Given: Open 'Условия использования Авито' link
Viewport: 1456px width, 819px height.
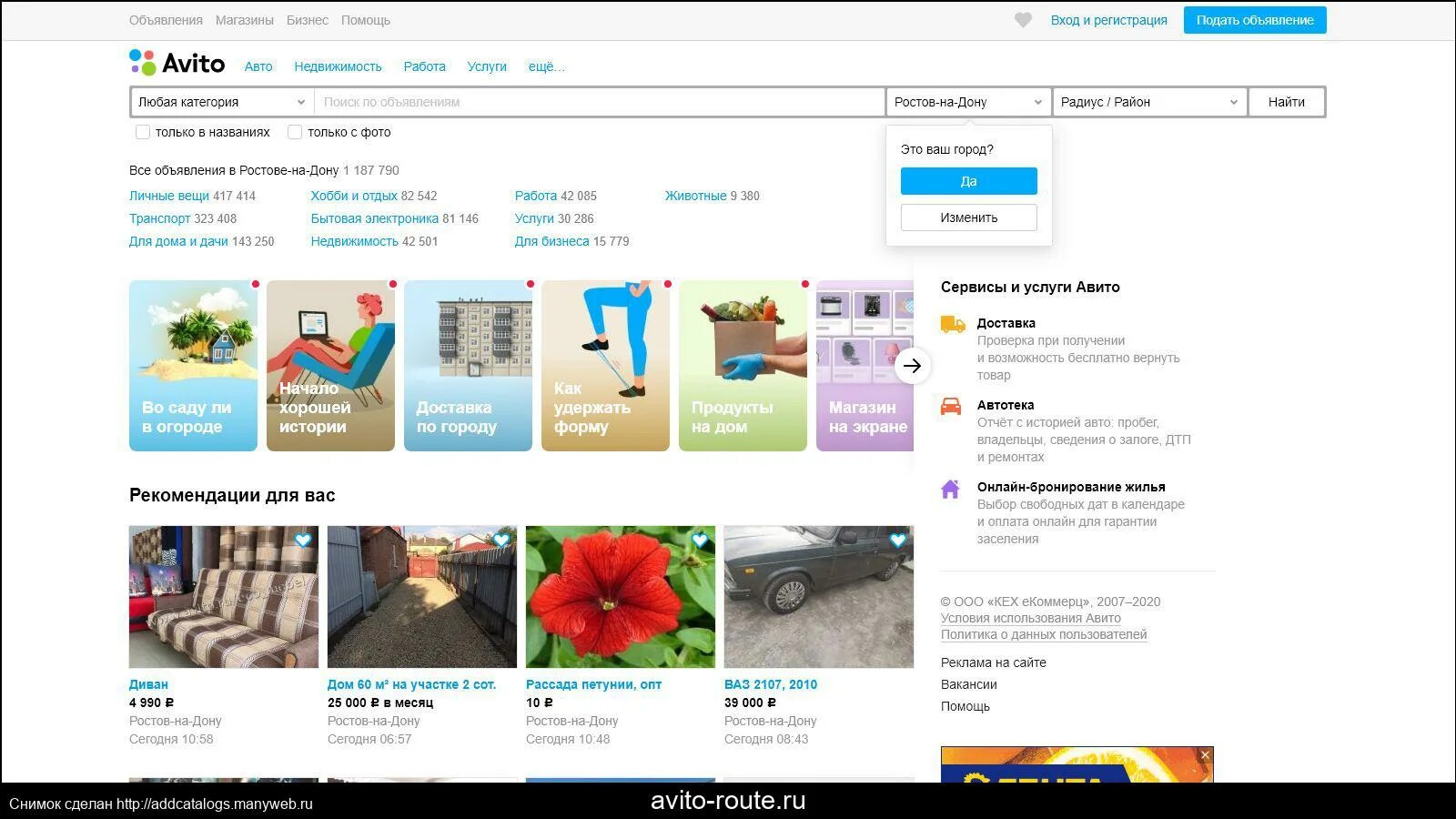Looking at the screenshot, I should (x=1031, y=618).
